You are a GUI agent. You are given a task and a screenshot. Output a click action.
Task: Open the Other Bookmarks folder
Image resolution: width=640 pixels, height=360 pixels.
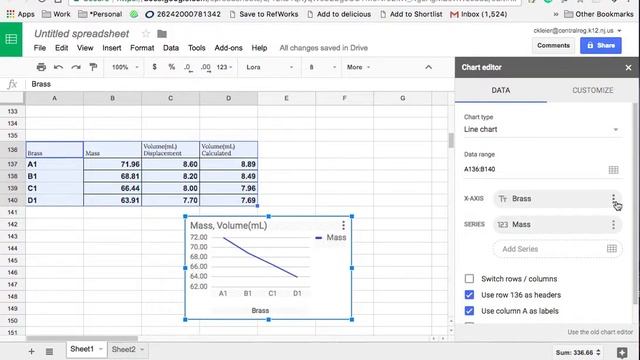click(599, 14)
